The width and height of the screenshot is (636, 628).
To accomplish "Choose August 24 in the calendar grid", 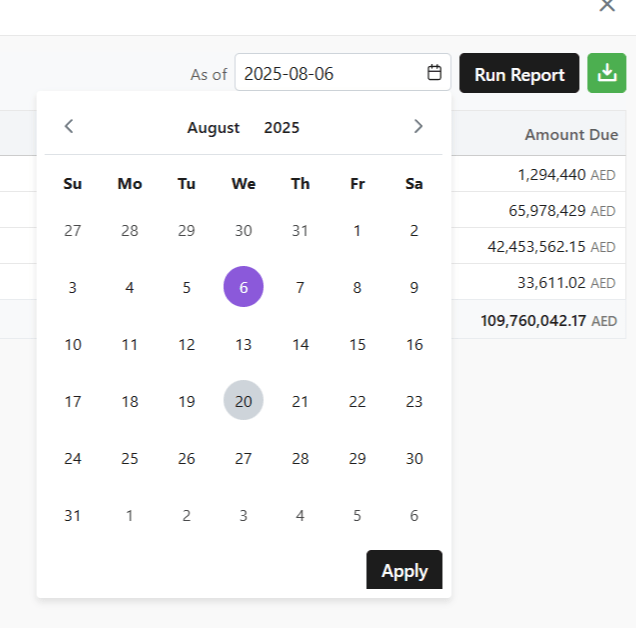I will click(x=72, y=459).
